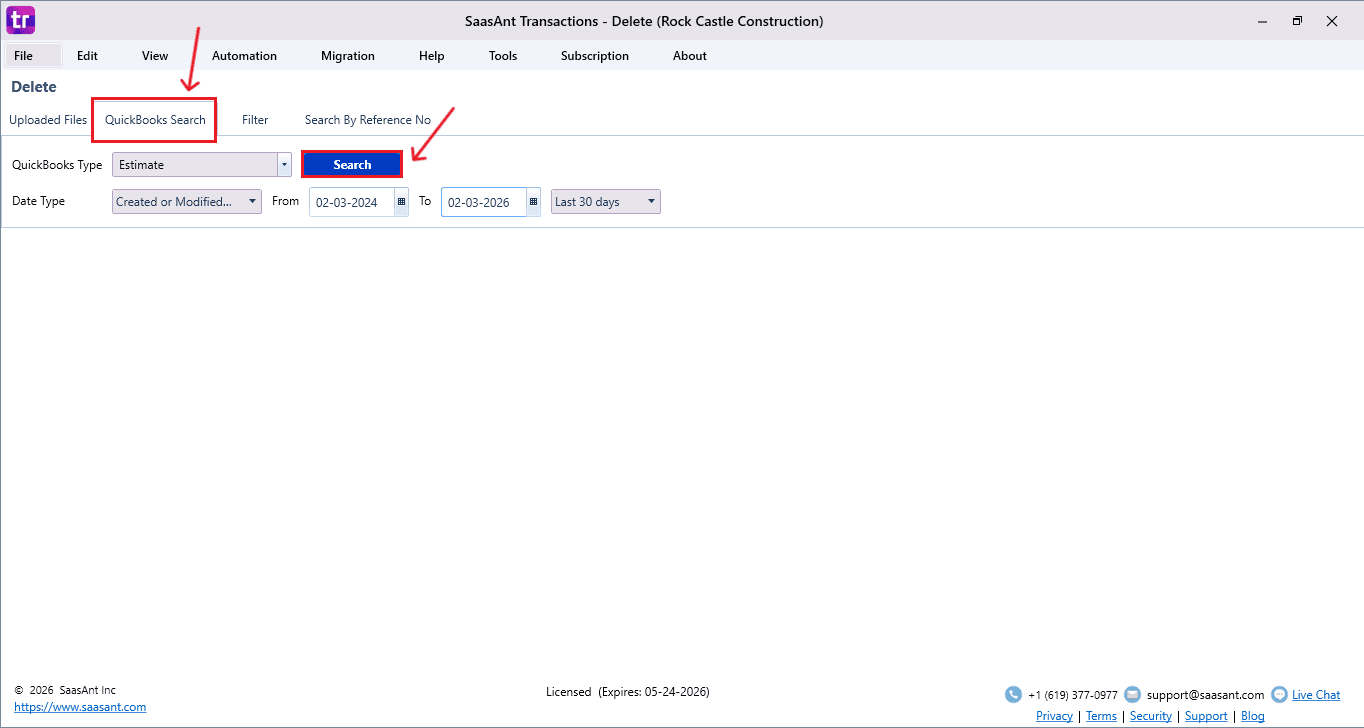Image resolution: width=1364 pixels, height=728 pixels.
Task: Click the SaasAnt Transactions app logo icon
Action: (x=21, y=20)
